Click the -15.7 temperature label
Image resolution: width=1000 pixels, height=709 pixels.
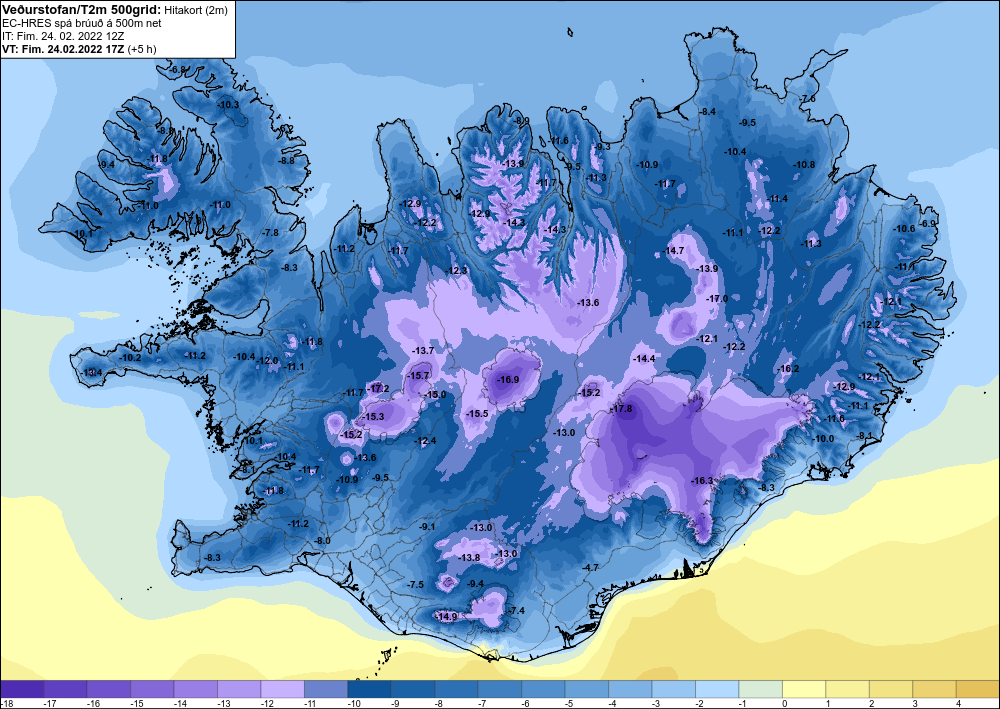click(418, 376)
